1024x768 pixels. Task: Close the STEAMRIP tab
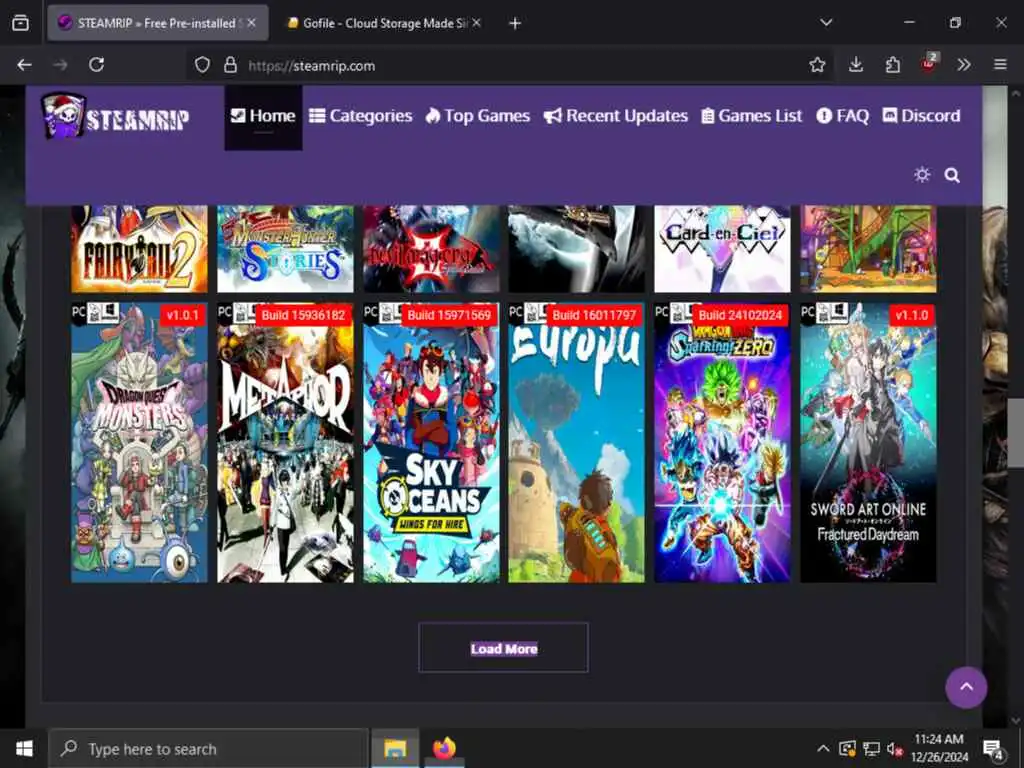(x=251, y=23)
